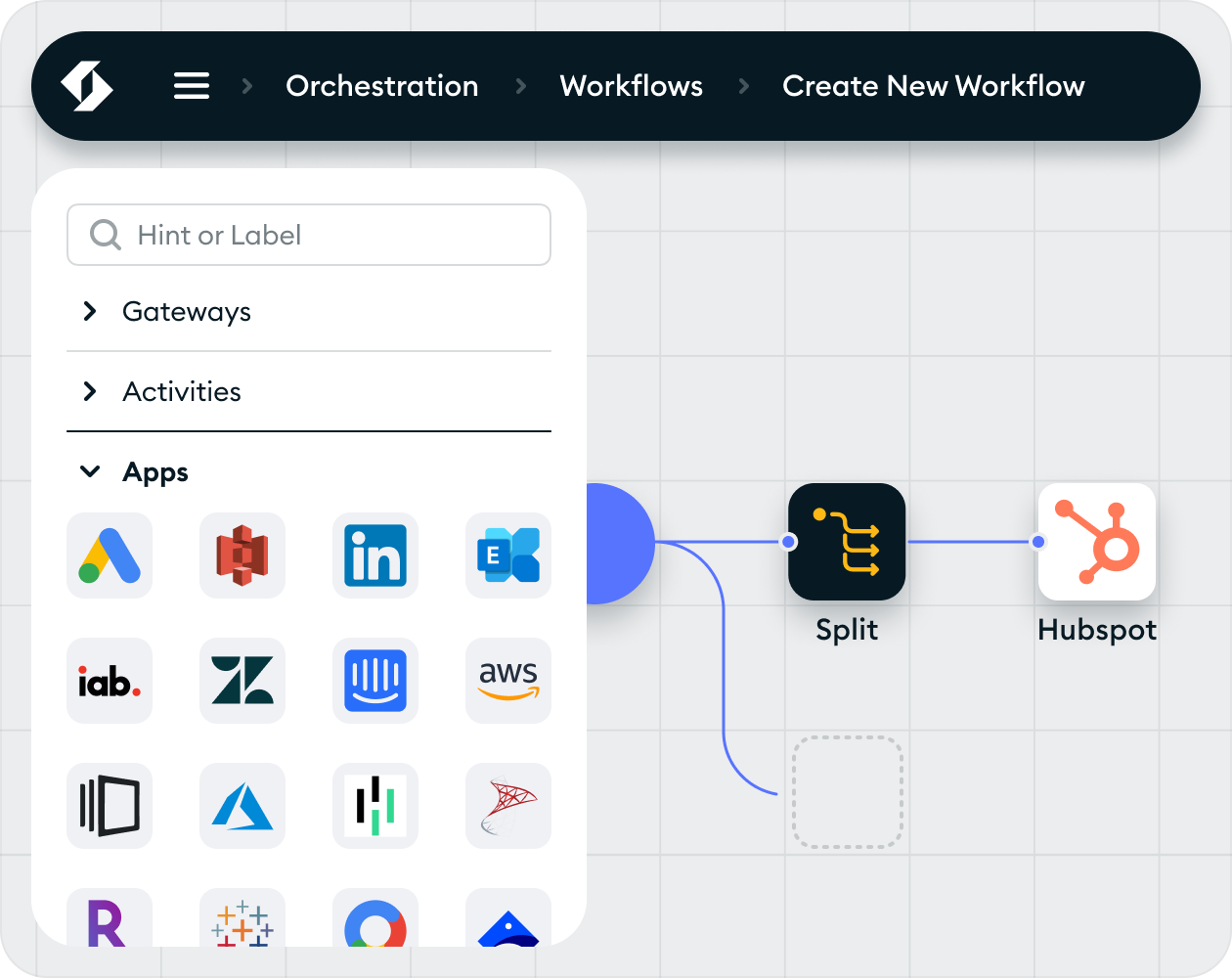Select the Azure app icon
1232x978 pixels.
pyautogui.click(x=242, y=806)
